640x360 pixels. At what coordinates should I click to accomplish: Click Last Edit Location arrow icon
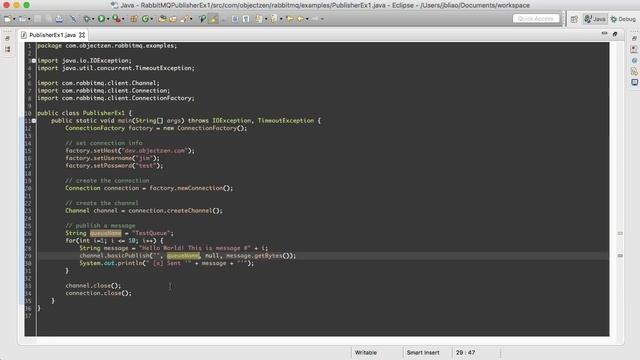(x=289, y=19)
